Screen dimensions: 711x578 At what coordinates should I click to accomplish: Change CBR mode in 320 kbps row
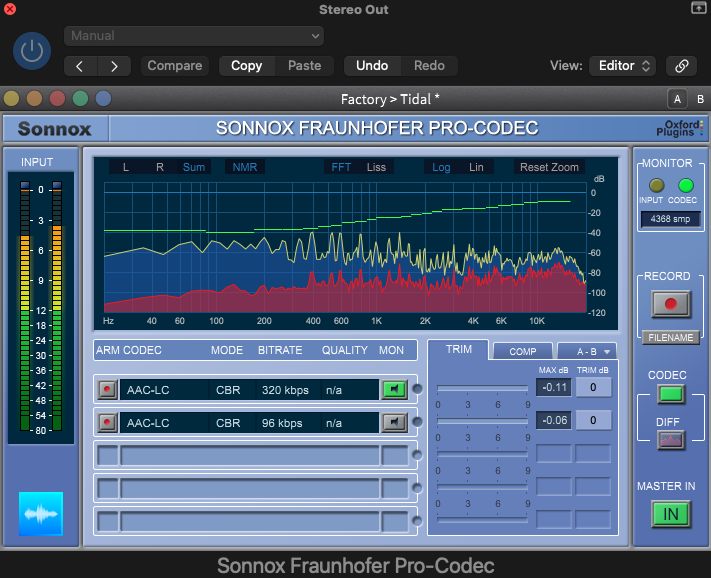pos(232,390)
